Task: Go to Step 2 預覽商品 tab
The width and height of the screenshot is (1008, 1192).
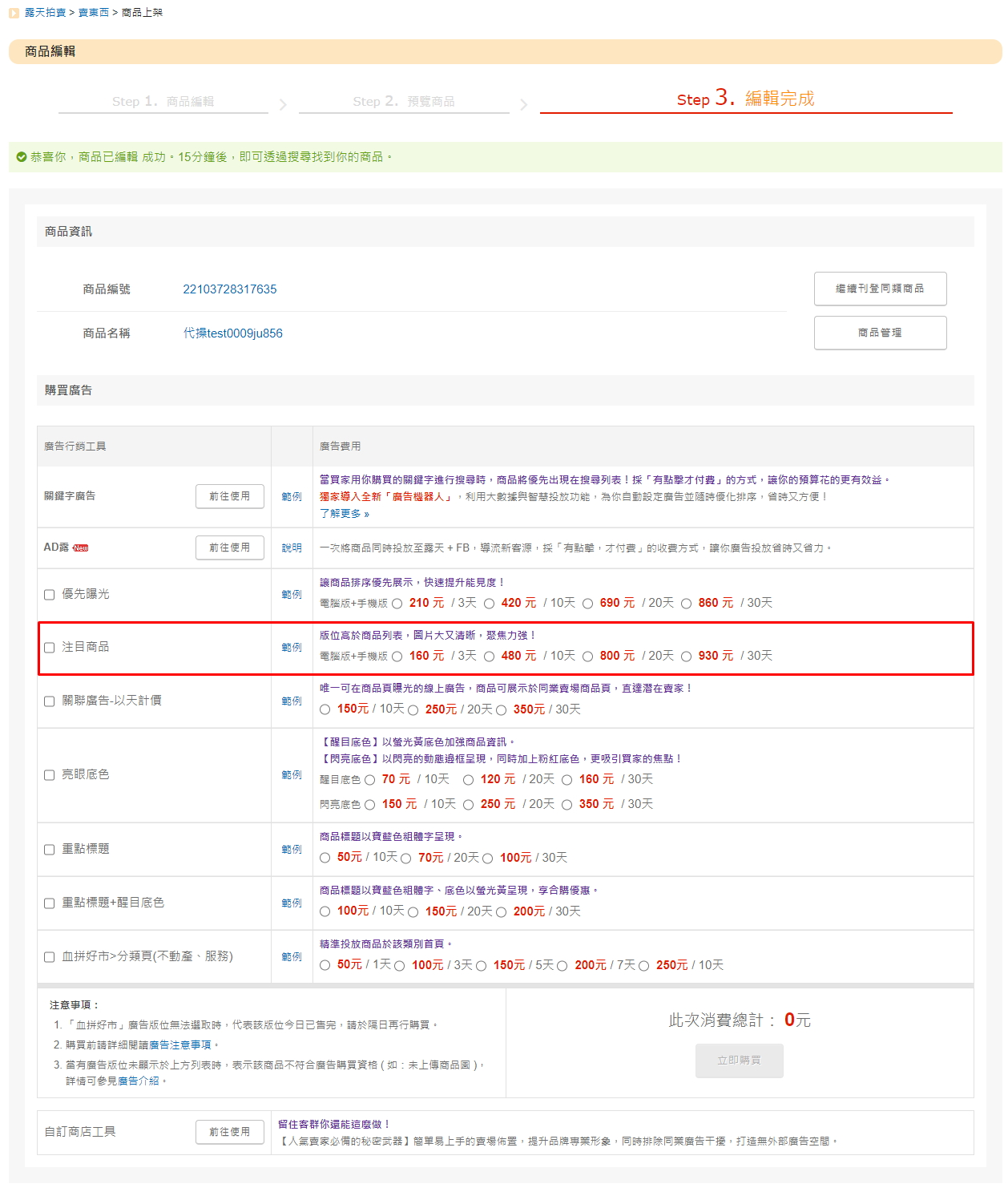Action: click(404, 102)
